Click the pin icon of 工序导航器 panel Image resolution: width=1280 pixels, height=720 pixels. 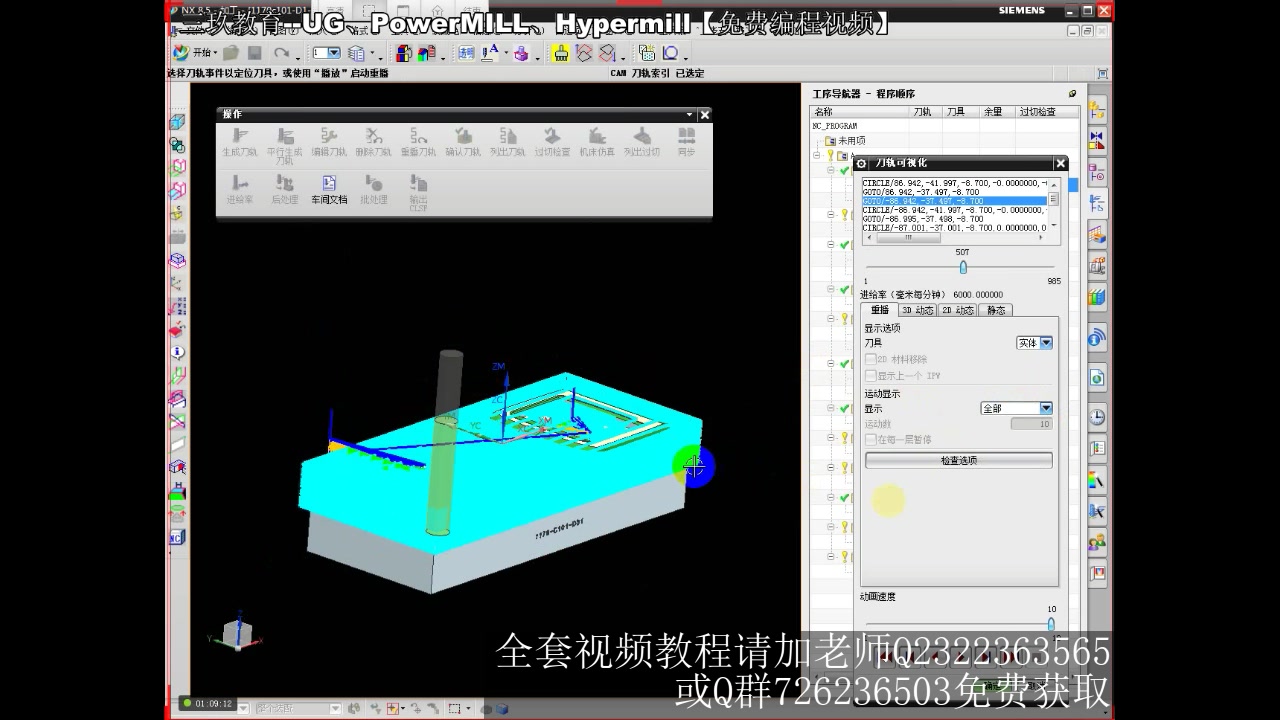1072,94
